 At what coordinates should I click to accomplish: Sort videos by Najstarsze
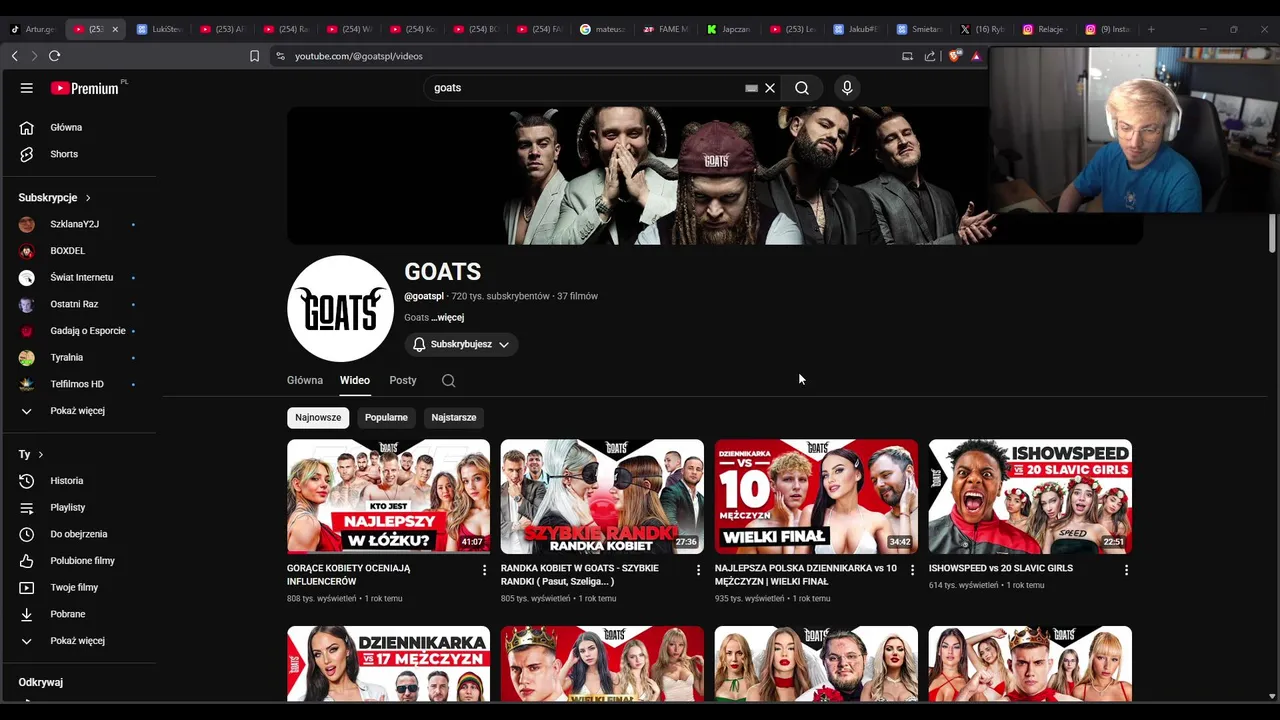(454, 417)
